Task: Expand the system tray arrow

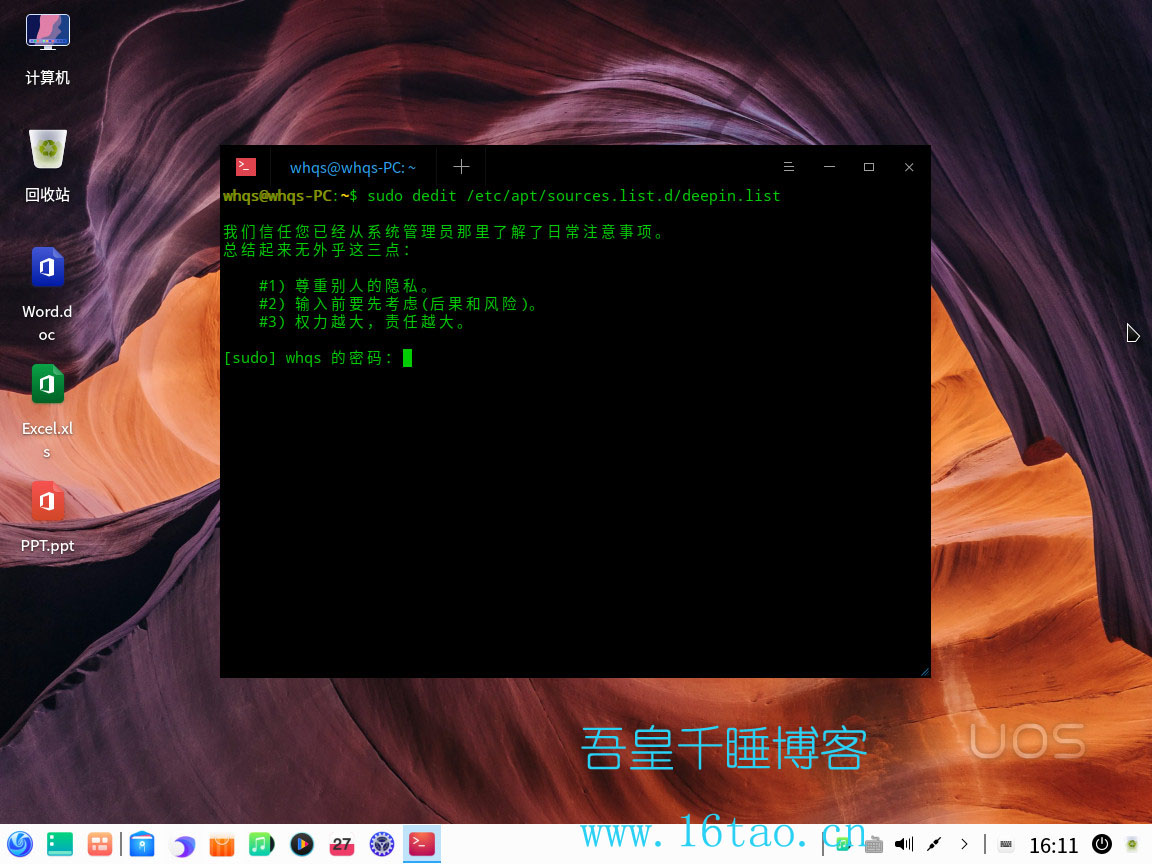Action: [x=964, y=844]
